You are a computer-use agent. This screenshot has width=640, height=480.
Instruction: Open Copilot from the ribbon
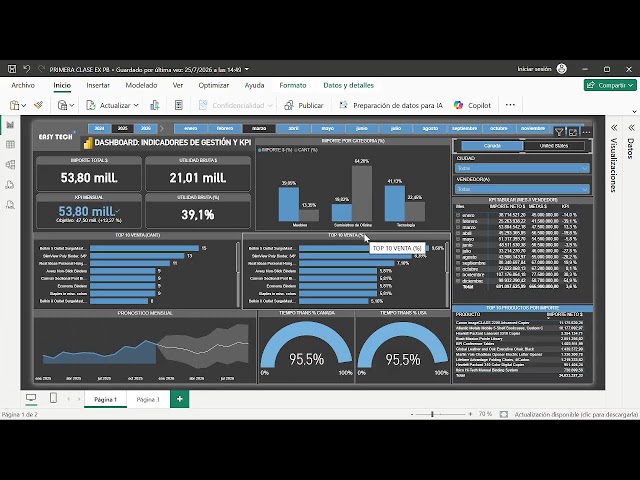[472, 105]
